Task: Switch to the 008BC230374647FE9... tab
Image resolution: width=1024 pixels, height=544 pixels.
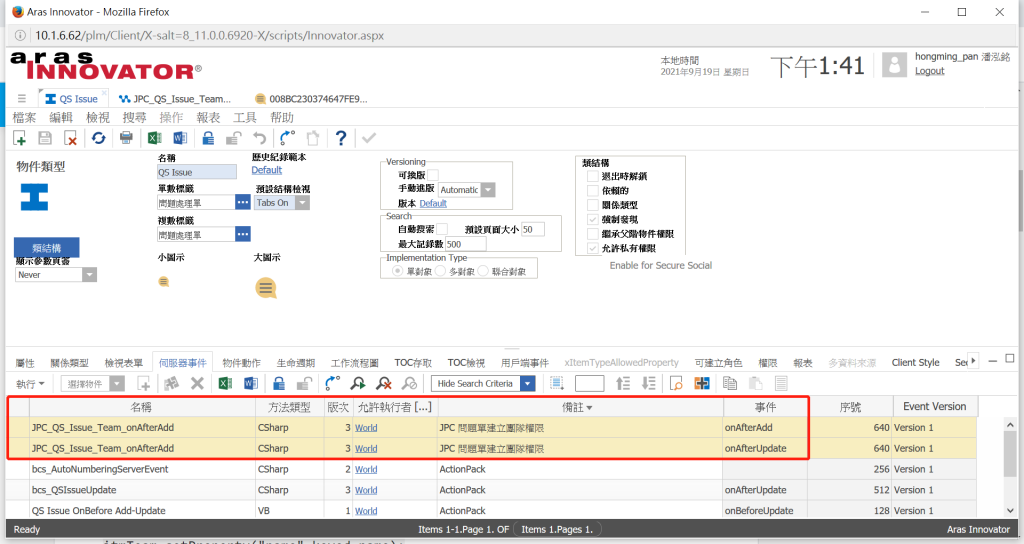Action: tap(312, 99)
